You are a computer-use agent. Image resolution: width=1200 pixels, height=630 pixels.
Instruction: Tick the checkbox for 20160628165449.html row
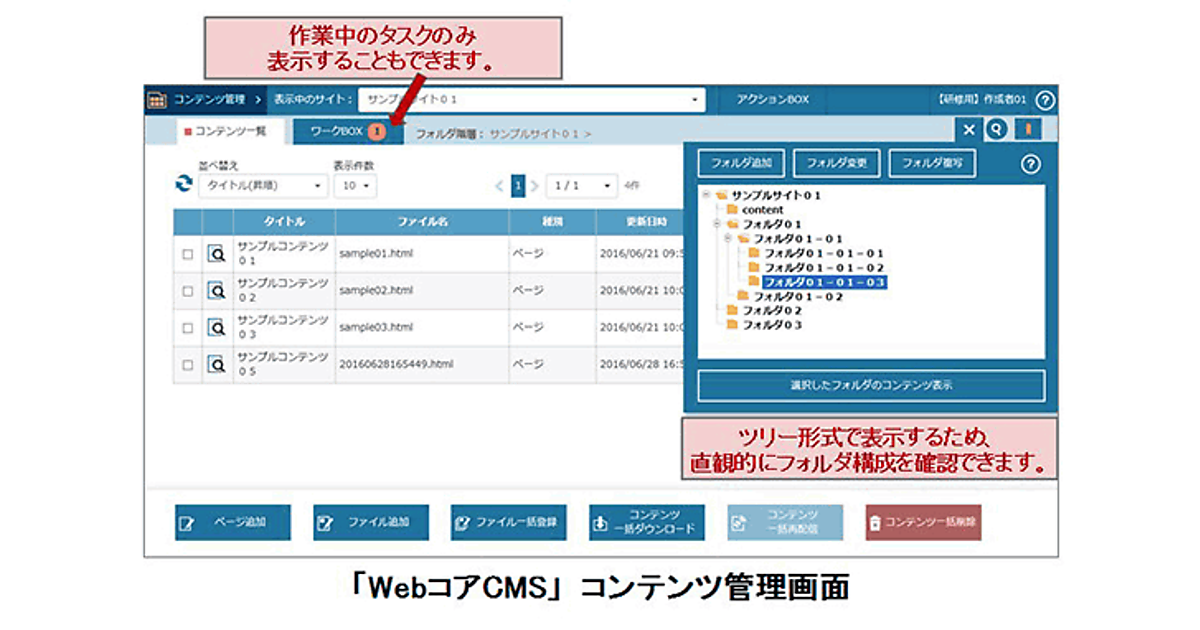(x=187, y=365)
